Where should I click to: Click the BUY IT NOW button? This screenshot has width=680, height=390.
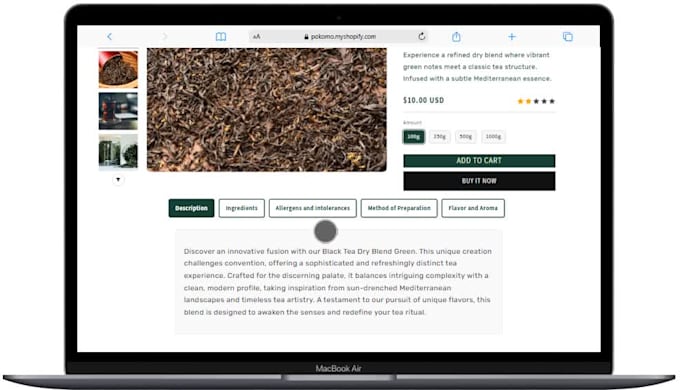click(479, 181)
